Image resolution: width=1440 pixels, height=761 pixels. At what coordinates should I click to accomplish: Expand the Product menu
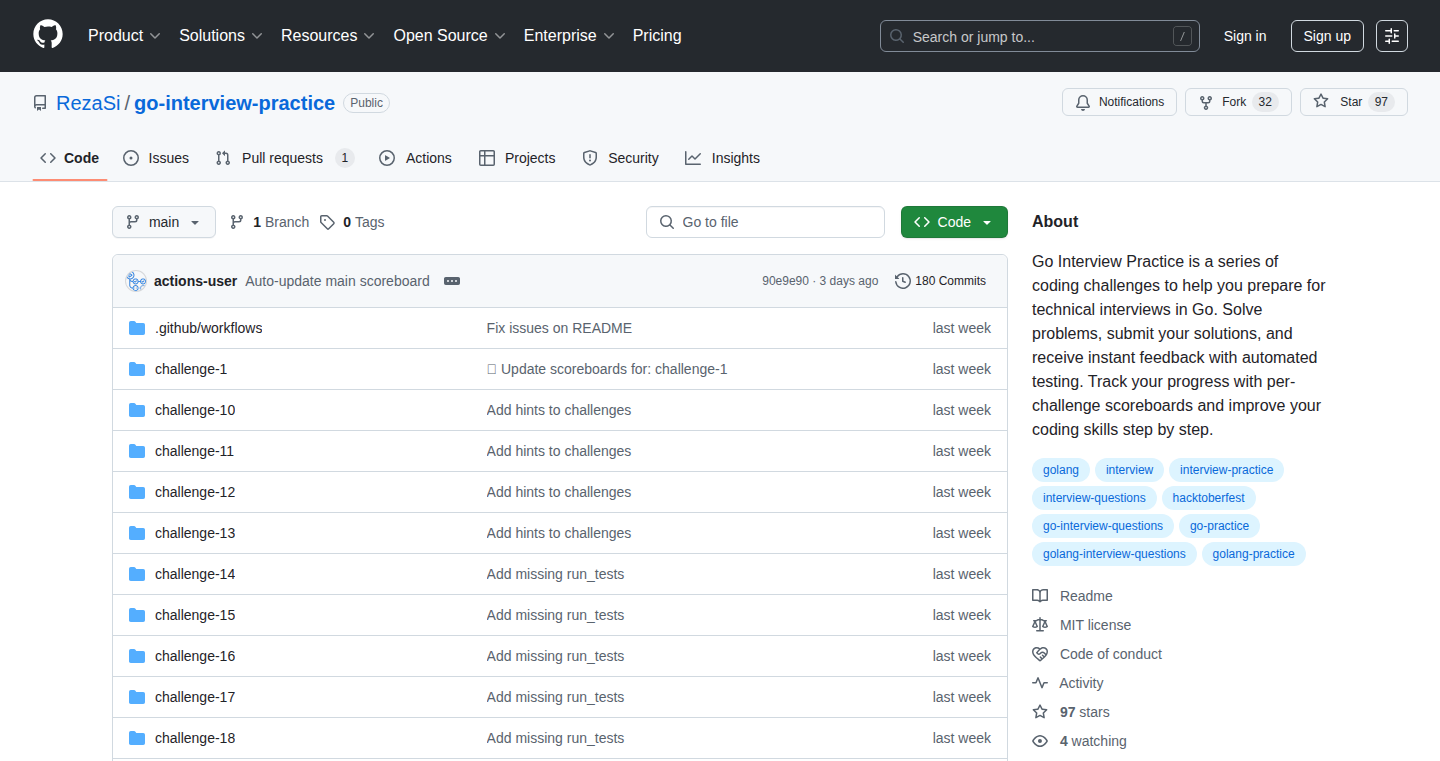tap(124, 35)
